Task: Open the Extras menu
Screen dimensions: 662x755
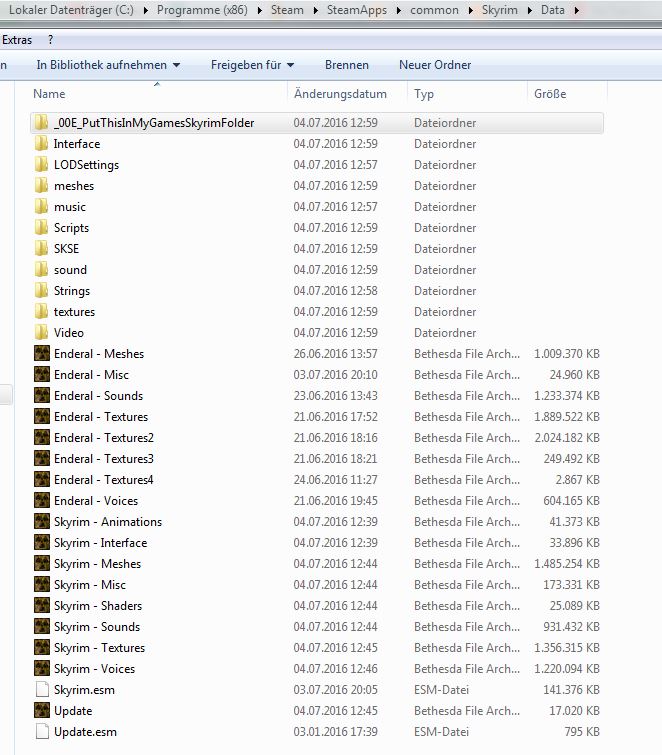Action: [17, 40]
